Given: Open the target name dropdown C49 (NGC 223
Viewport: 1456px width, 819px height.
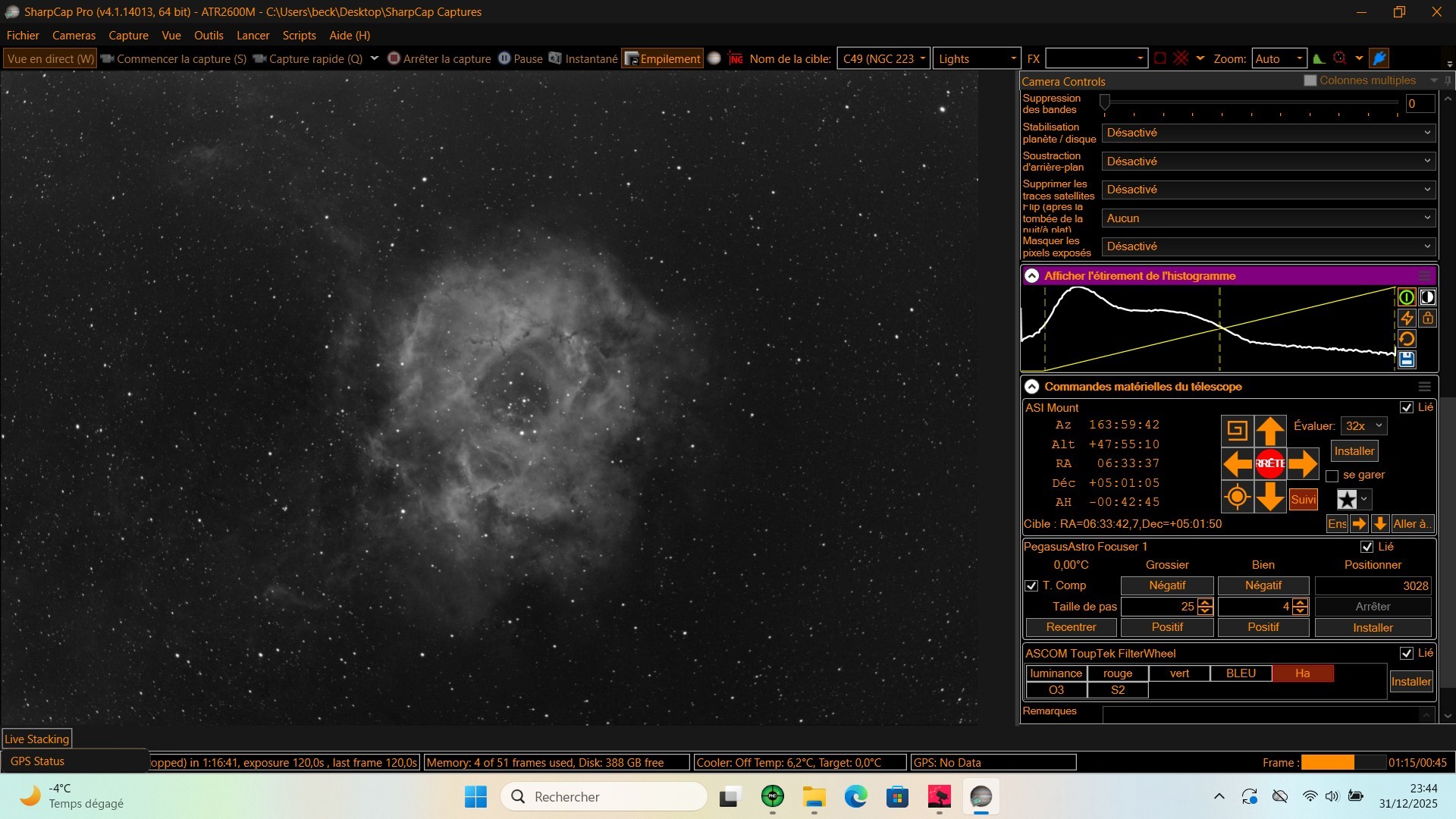Looking at the screenshot, I should (883, 58).
